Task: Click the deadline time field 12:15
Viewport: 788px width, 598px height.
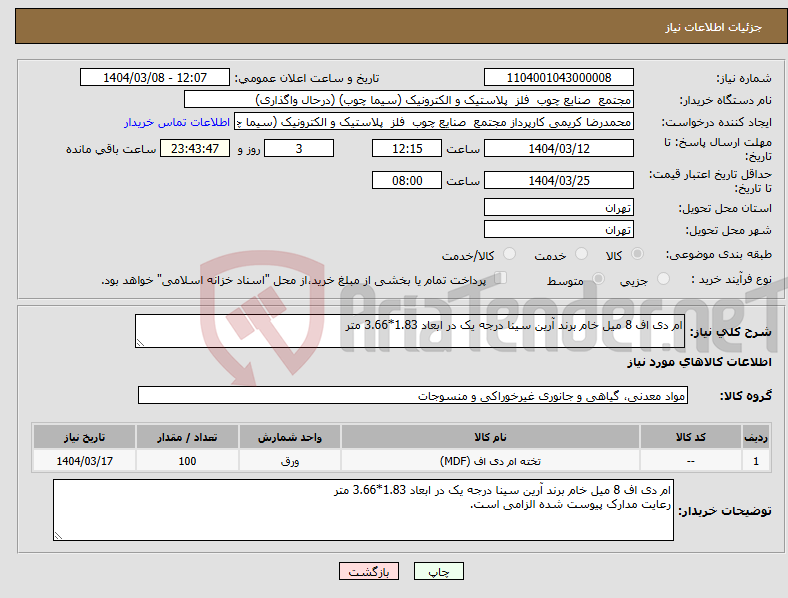Action: click(407, 148)
